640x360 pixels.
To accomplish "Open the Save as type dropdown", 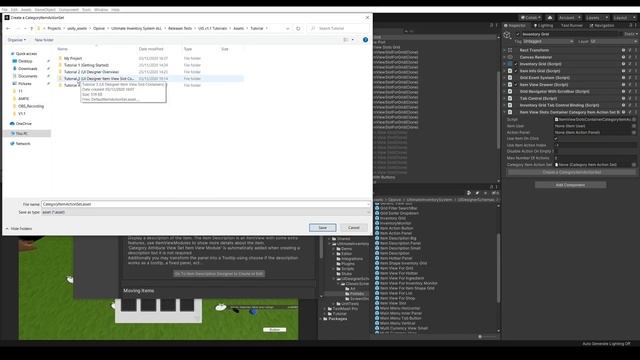I will point(205,212).
